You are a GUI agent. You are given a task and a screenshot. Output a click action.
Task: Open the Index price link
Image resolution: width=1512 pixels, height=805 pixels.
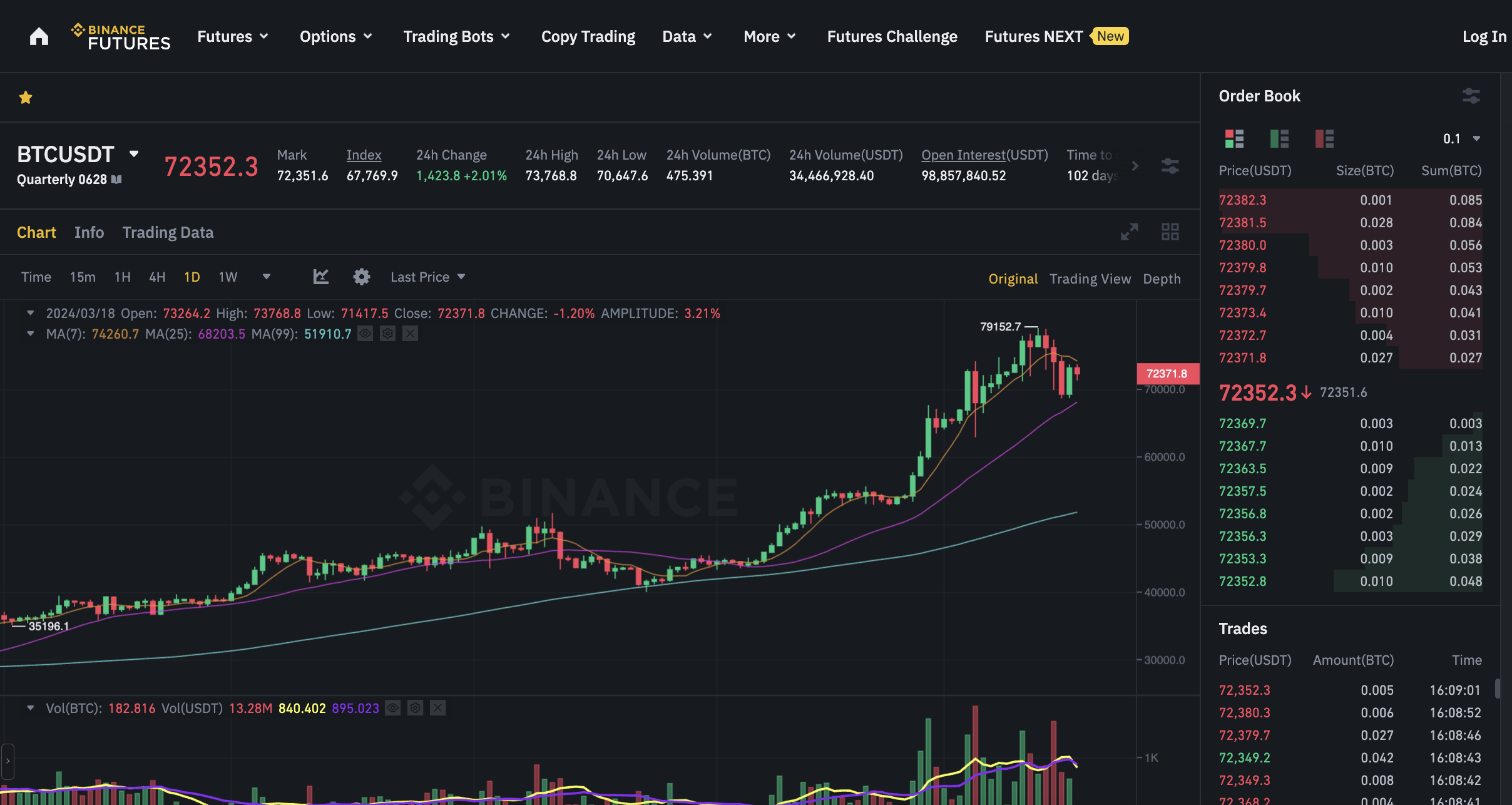pyautogui.click(x=364, y=155)
